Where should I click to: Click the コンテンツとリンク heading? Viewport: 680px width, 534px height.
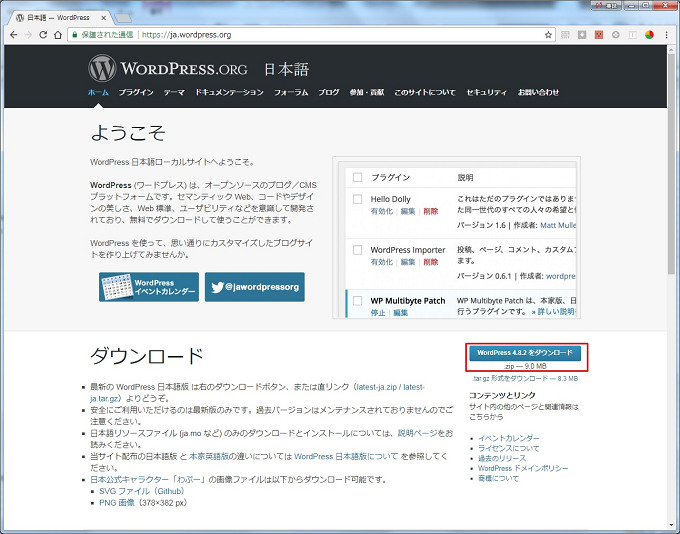(502, 395)
